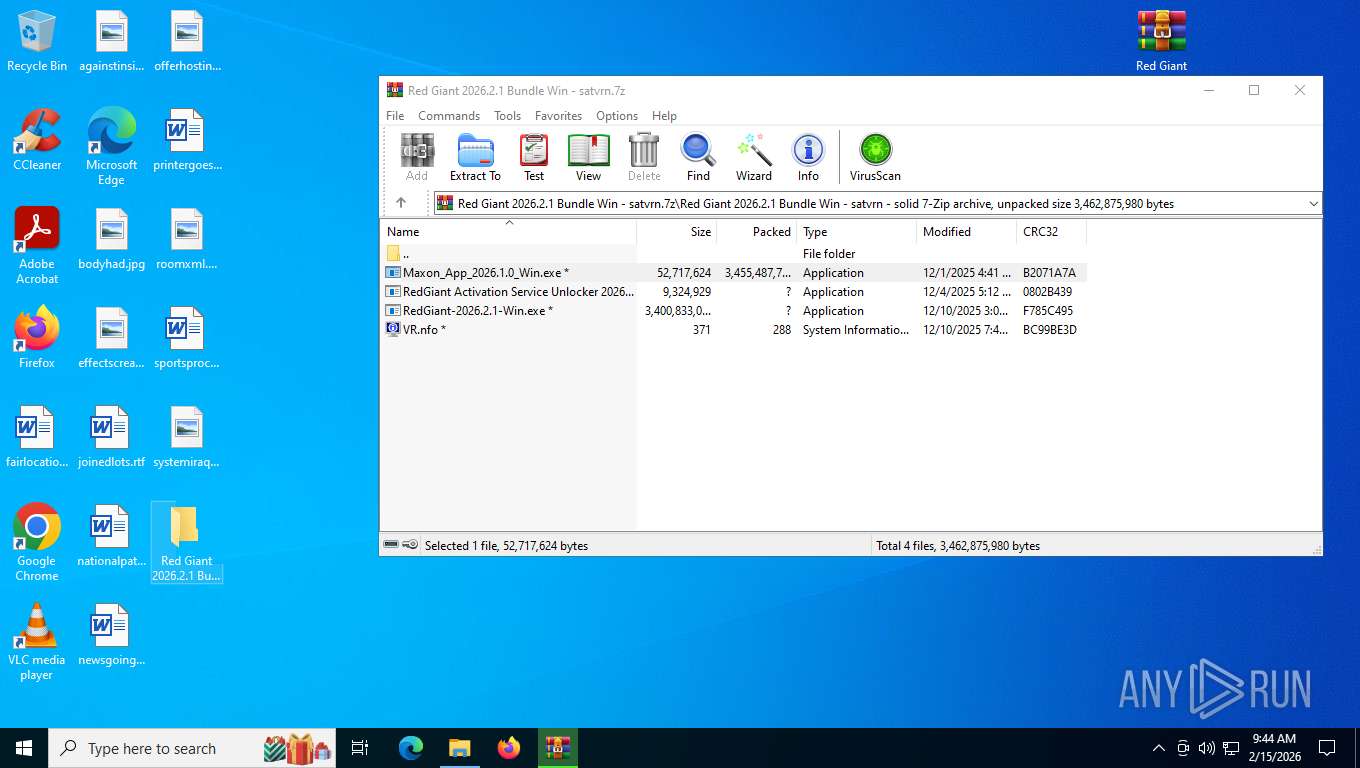
Task: Select newsgoing desktop document
Action: pyautogui.click(x=111, y=636)
